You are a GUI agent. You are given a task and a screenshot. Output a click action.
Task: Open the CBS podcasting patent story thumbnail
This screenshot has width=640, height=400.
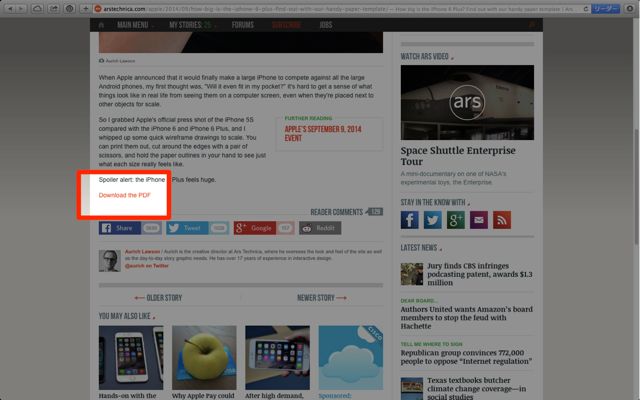pyautogui.click(x=412, y=274)
